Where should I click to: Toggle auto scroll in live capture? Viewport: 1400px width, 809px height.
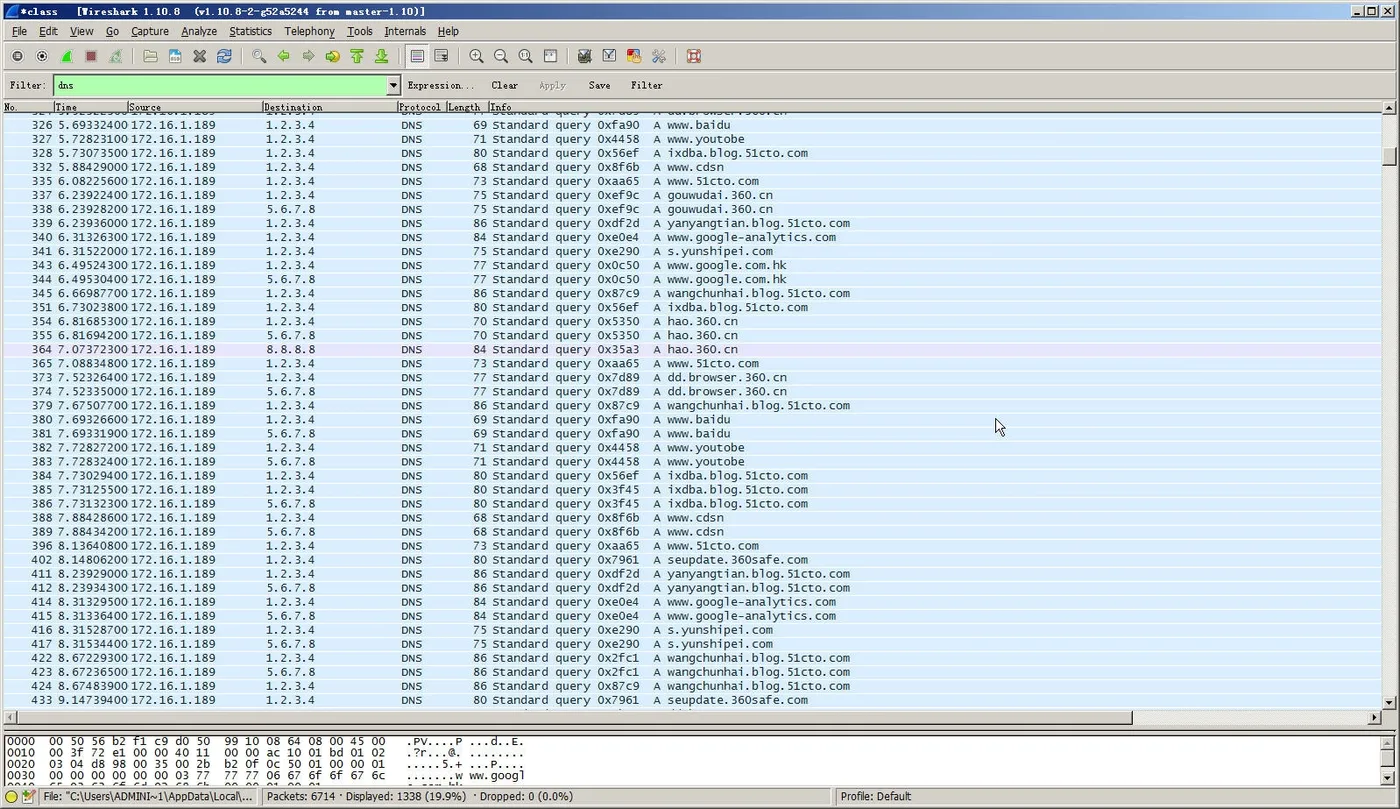(441, 57)
